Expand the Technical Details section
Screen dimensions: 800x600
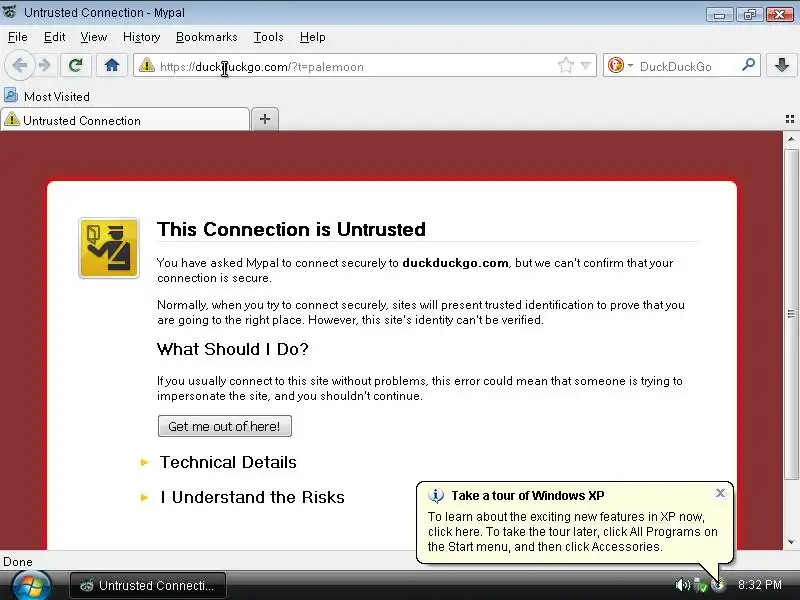(228, 462)
